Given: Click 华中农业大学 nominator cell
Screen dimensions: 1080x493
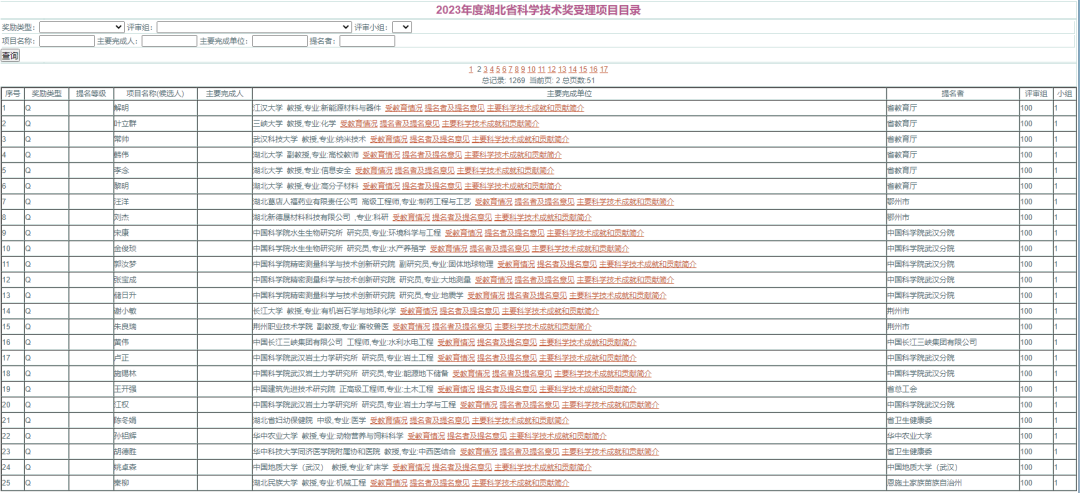Looking at the screenshot, I should tap(952, 436).
